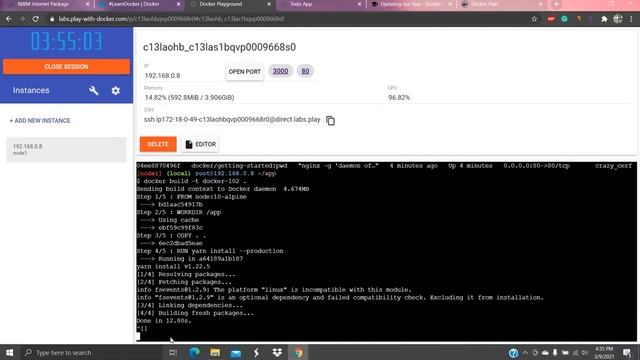Switch to Todo App tab
640x360 pixels.
coord(319,4)
